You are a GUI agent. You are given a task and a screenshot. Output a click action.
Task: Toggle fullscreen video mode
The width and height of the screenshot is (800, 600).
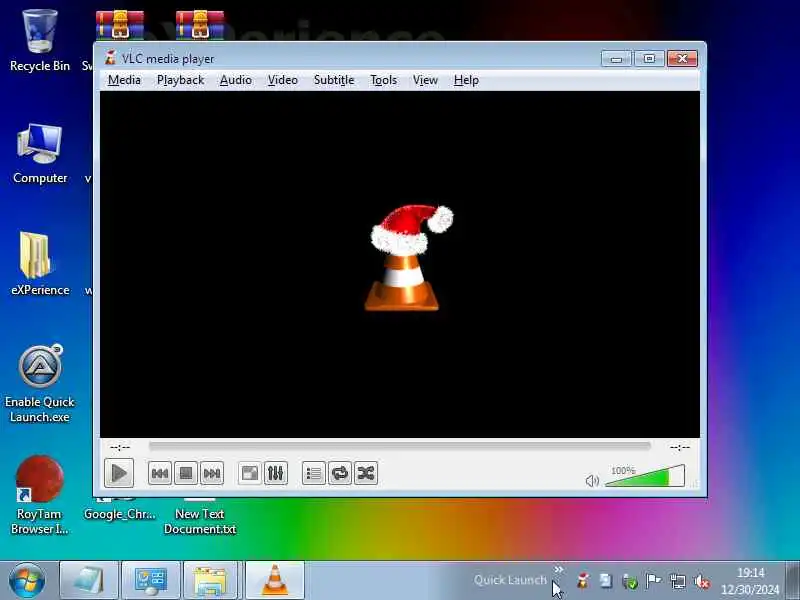(249, 473)
